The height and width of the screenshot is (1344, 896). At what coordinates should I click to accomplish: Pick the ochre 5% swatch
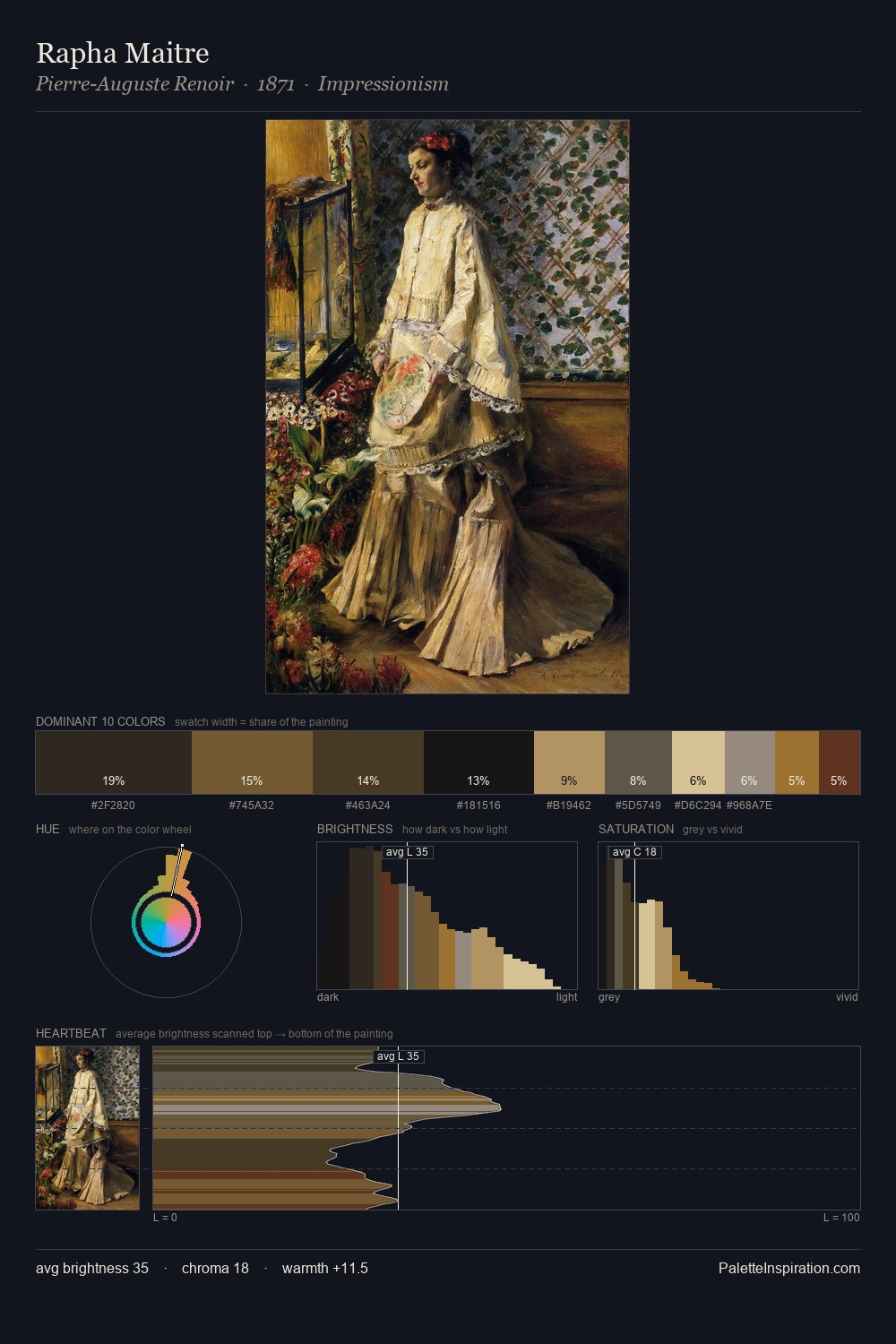click(797, 762)
